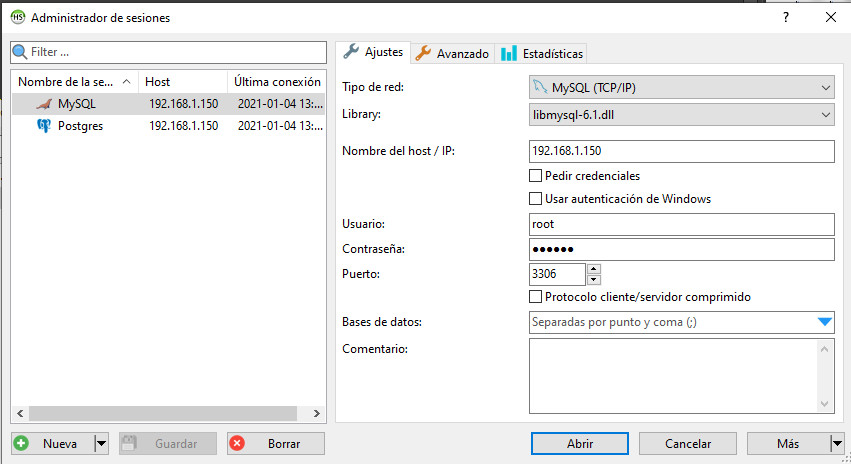The image size is (851, 464).
Task: Click the HeidiSQL logo in title bar
Action: 18,17
